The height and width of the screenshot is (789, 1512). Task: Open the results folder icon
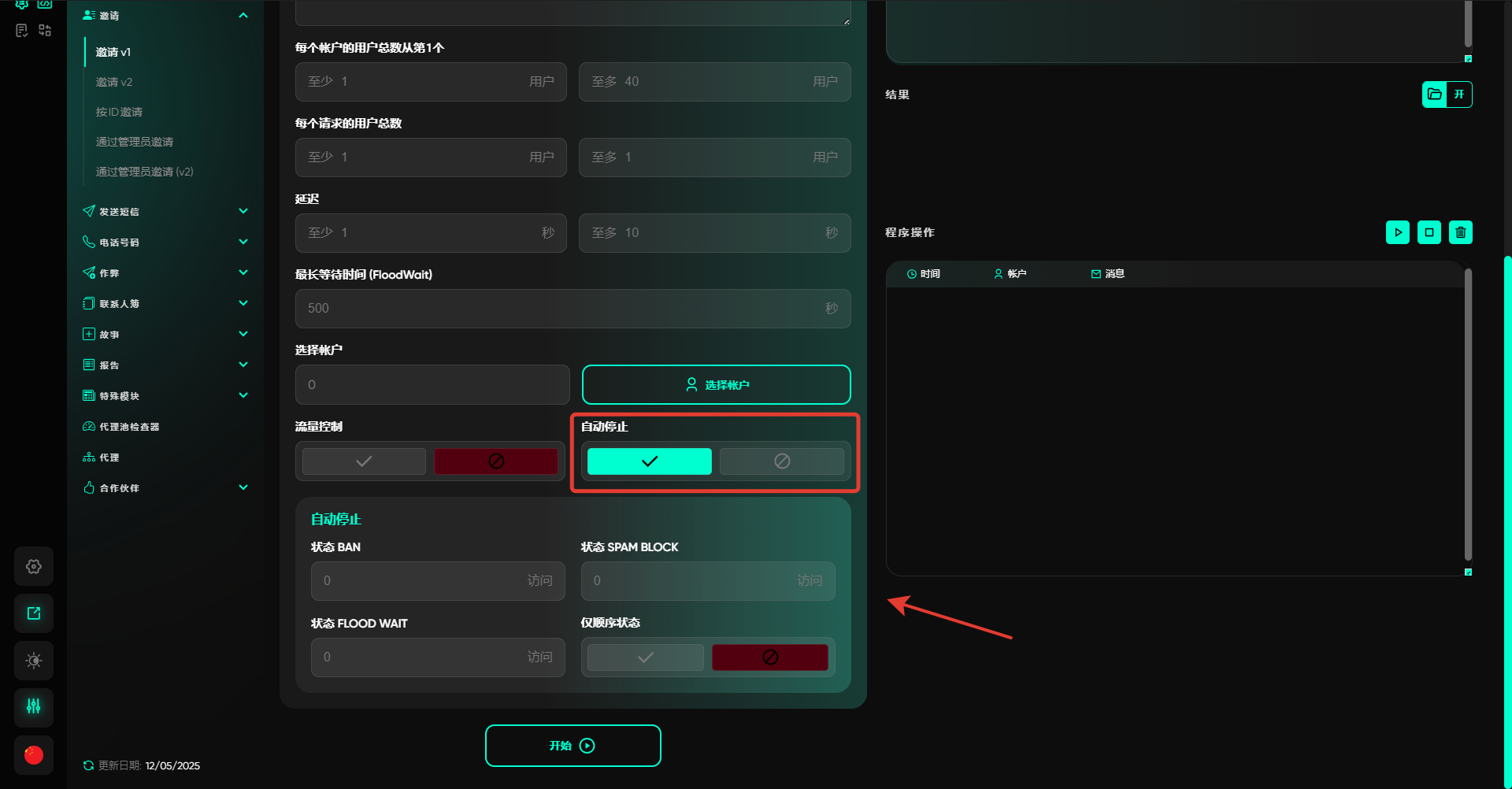point(1435,94)
